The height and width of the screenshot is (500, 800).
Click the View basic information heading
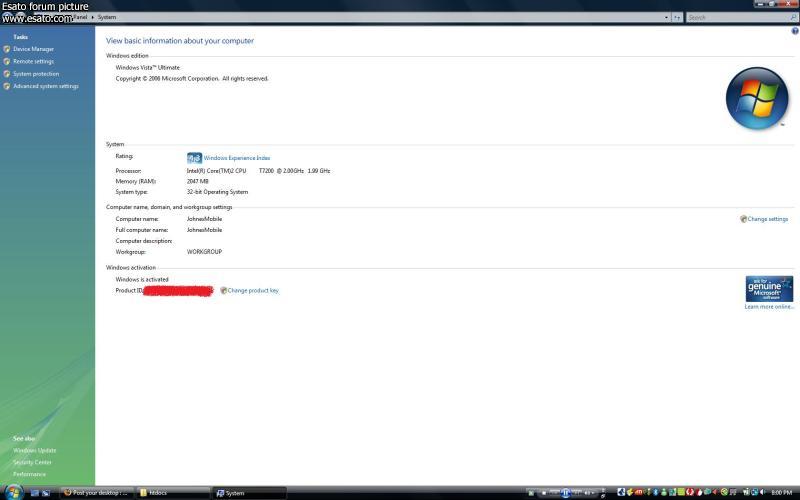[x=180, y=41]
